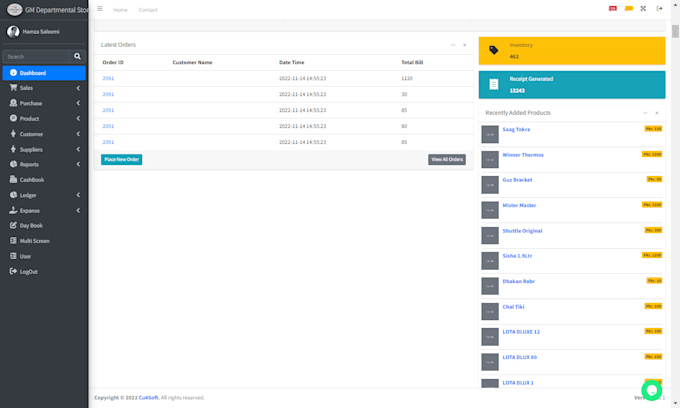Click the Suppliers person icon
The height and width of the screenshot is (408, 680).
point(13,149)
